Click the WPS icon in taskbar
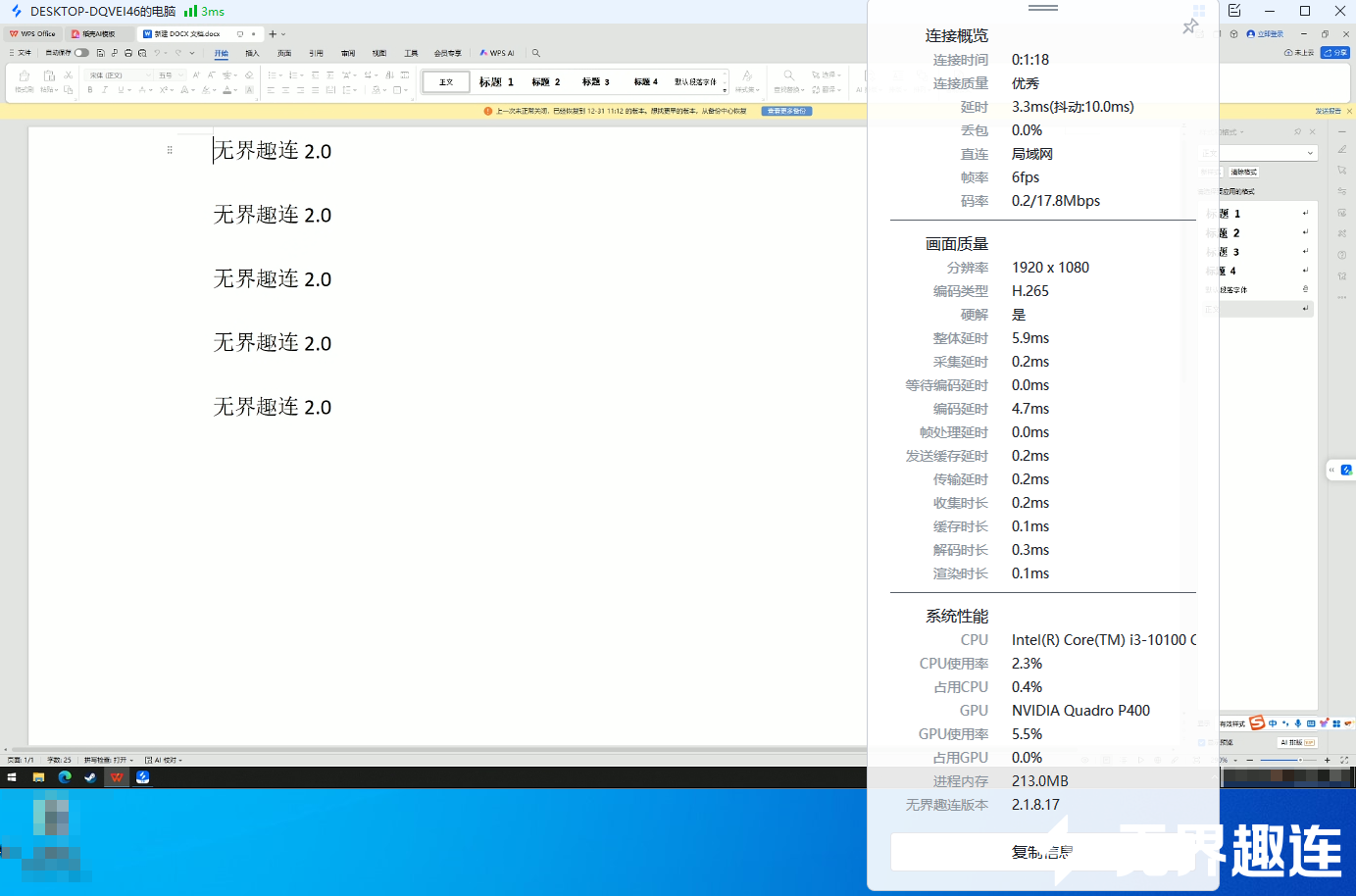The image size is (1356, 896). (x=117, y=777)
